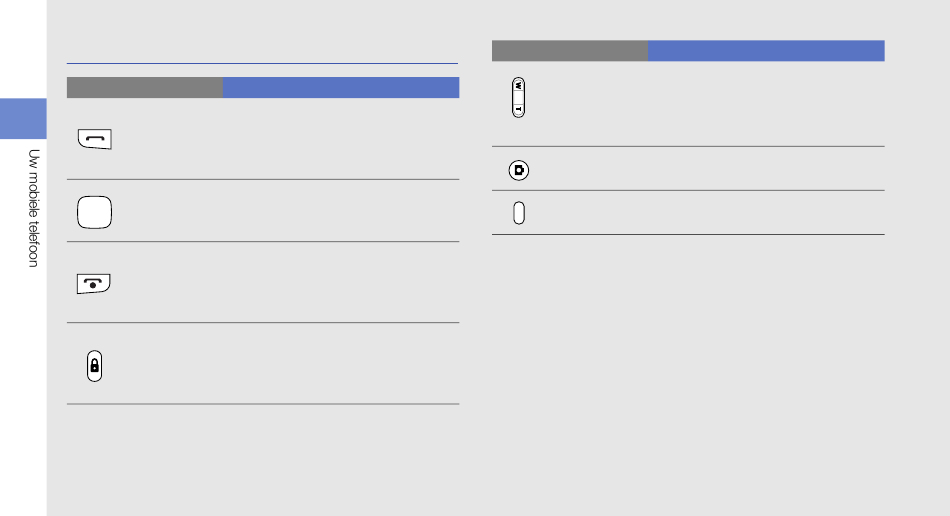Image resolution: width=950 pixels, height=516 pixels.
Task: Click the empty description cell beside camera key
Action: click(766, 168)
